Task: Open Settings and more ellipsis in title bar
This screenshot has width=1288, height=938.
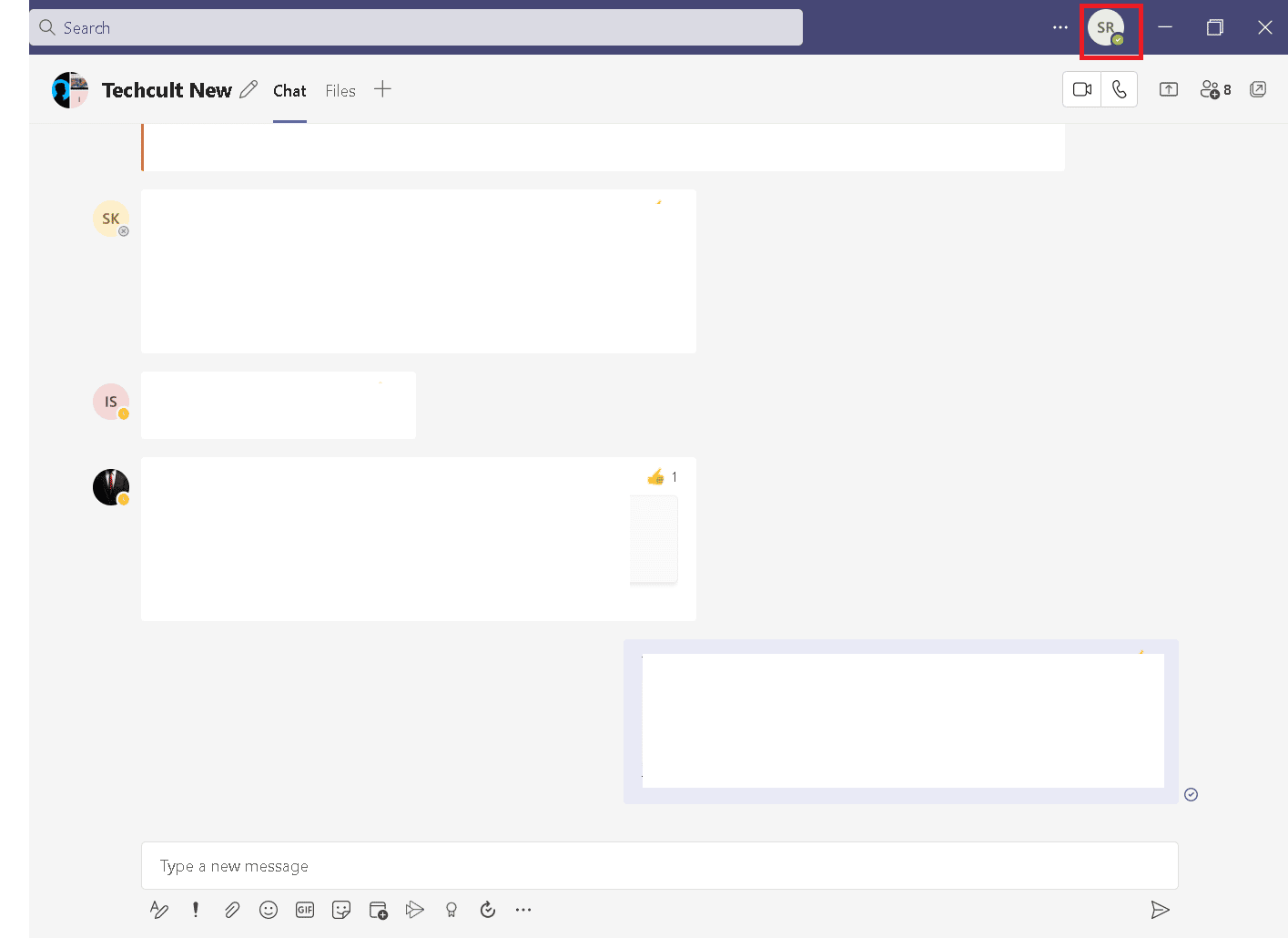Action: coord(1060,27)
